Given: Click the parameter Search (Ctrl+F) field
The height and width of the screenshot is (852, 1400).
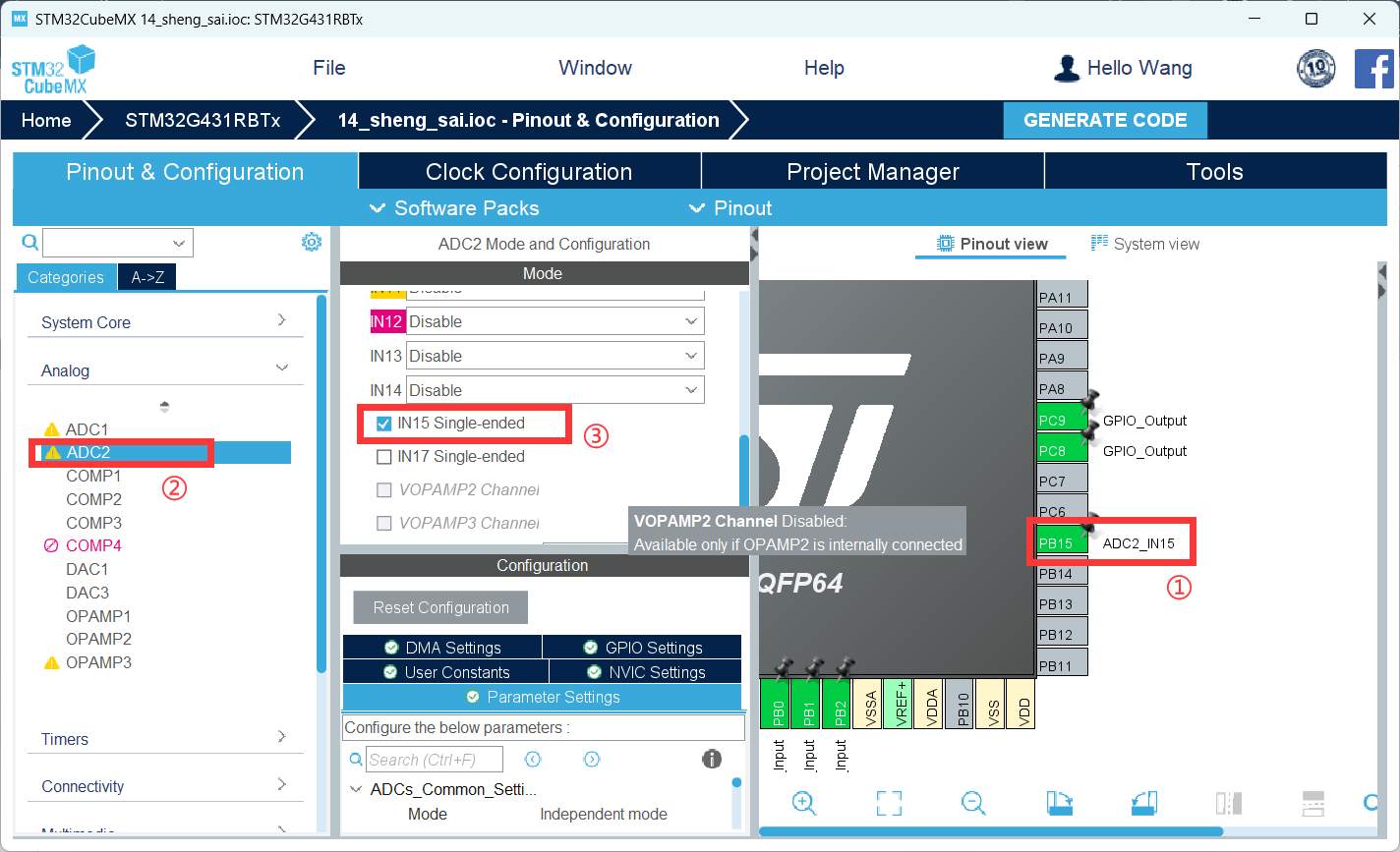Looking at the screenshot, I should tap(435, 760).
